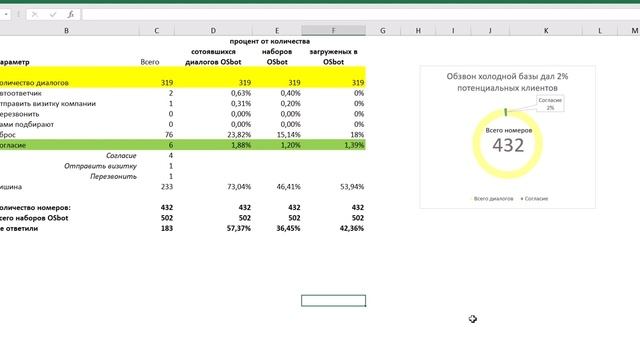The width and height of the screenshot is (640, 360).
Task: Click the value 76 in the Всего column
Action: point(169,135)
